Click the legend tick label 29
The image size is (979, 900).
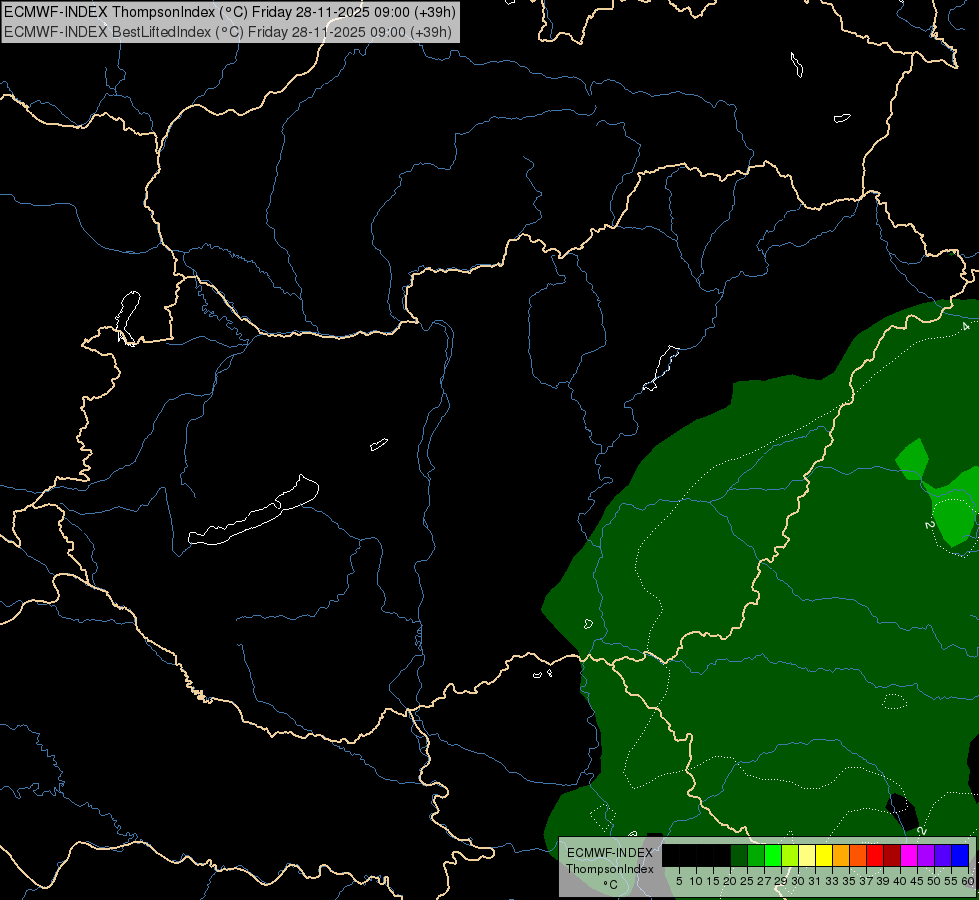[x=781, y=881]
